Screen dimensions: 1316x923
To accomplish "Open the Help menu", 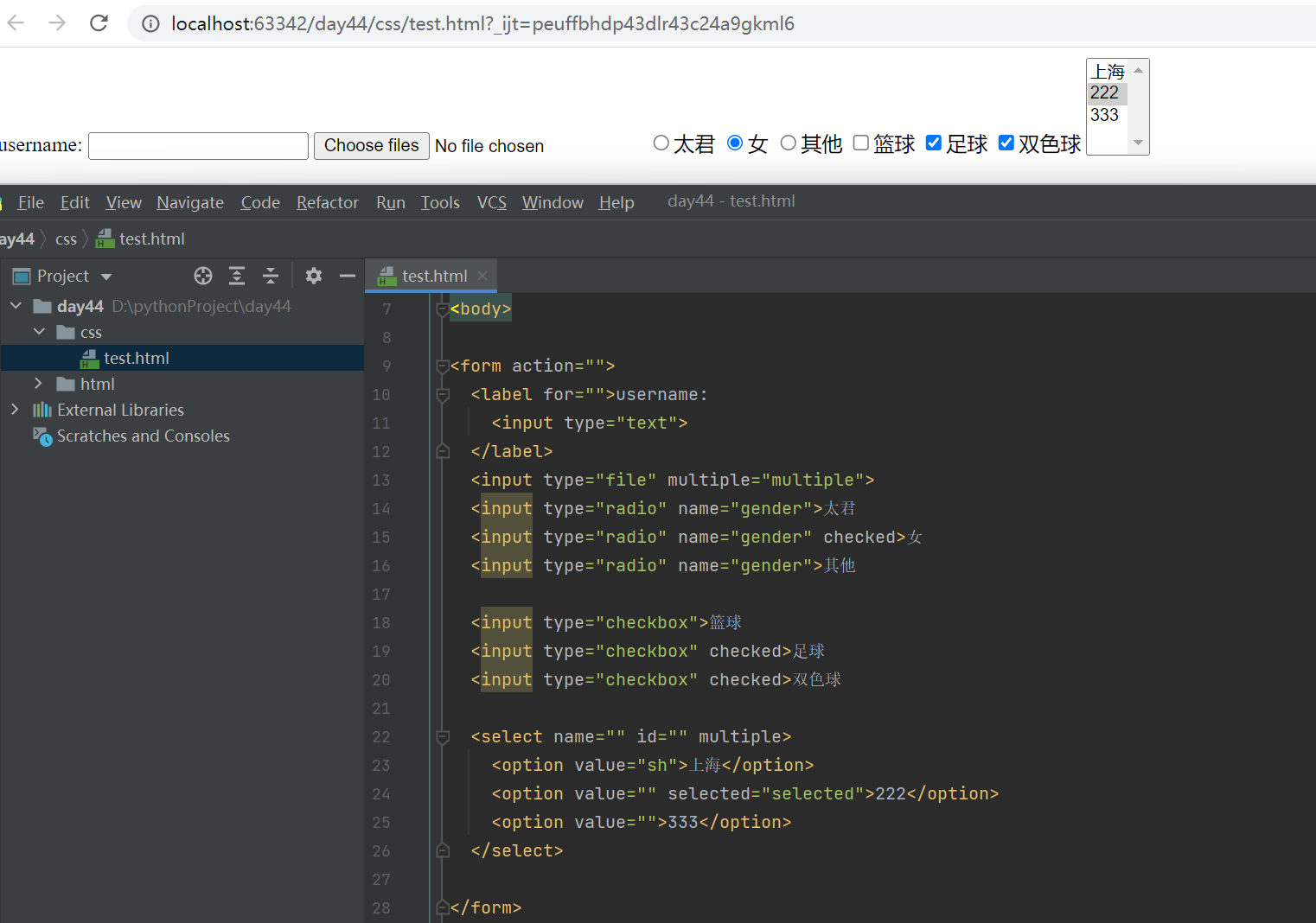I will 616,202.
